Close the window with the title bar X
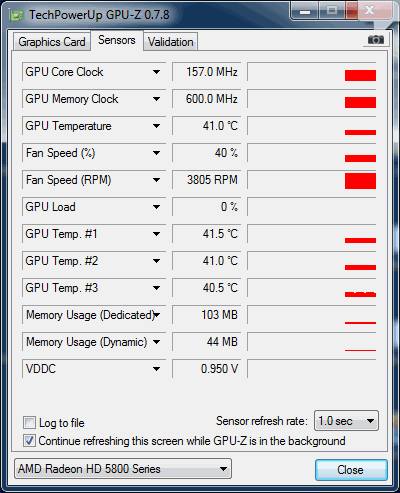This screenshot has height=493, width=400. tap(369, 11)
